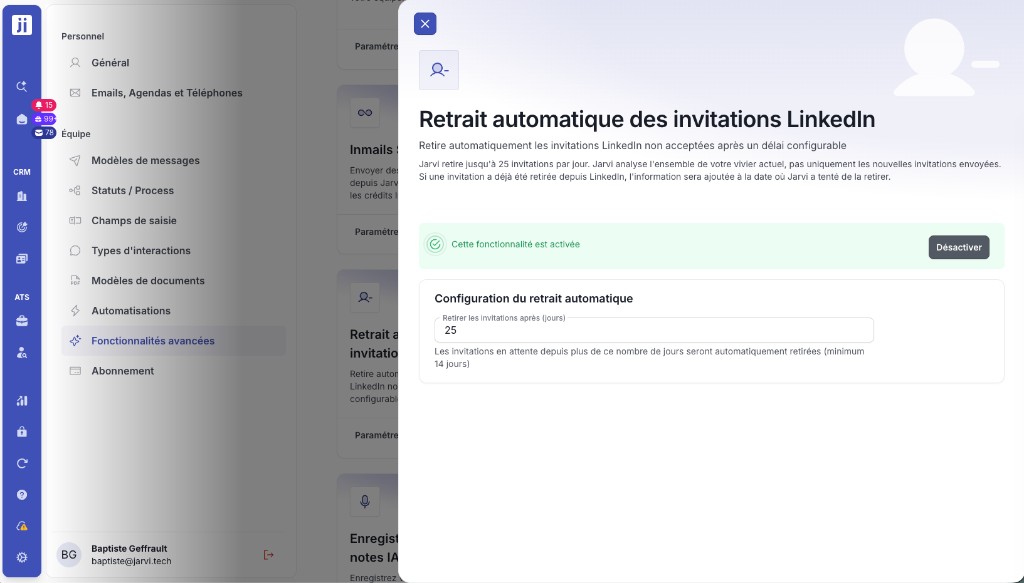
Task: Click the infinity icon on the Inmails card
Action: point(364,113)
